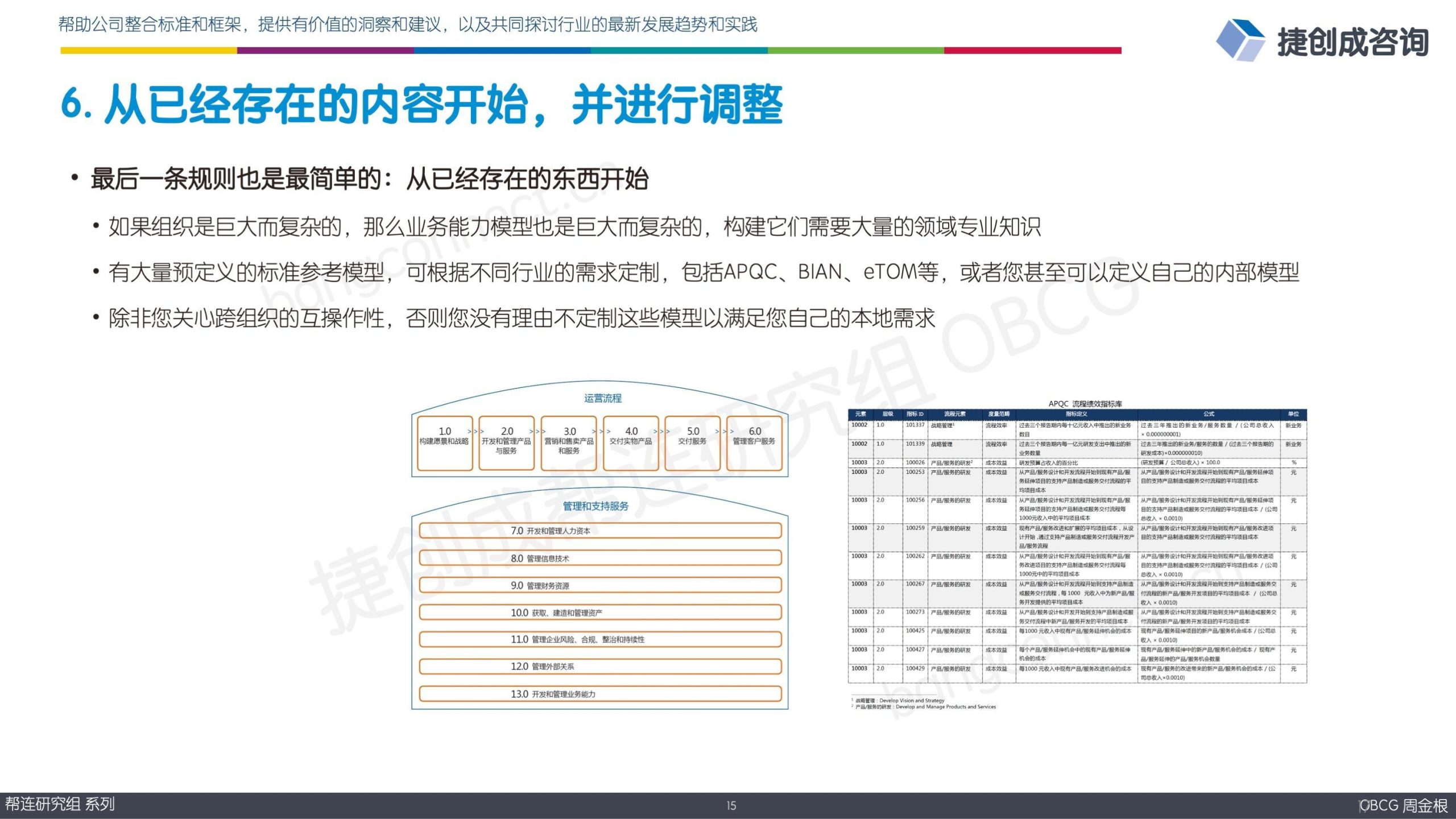
Task: Click the page number 15 in footer
Action: 731,806
